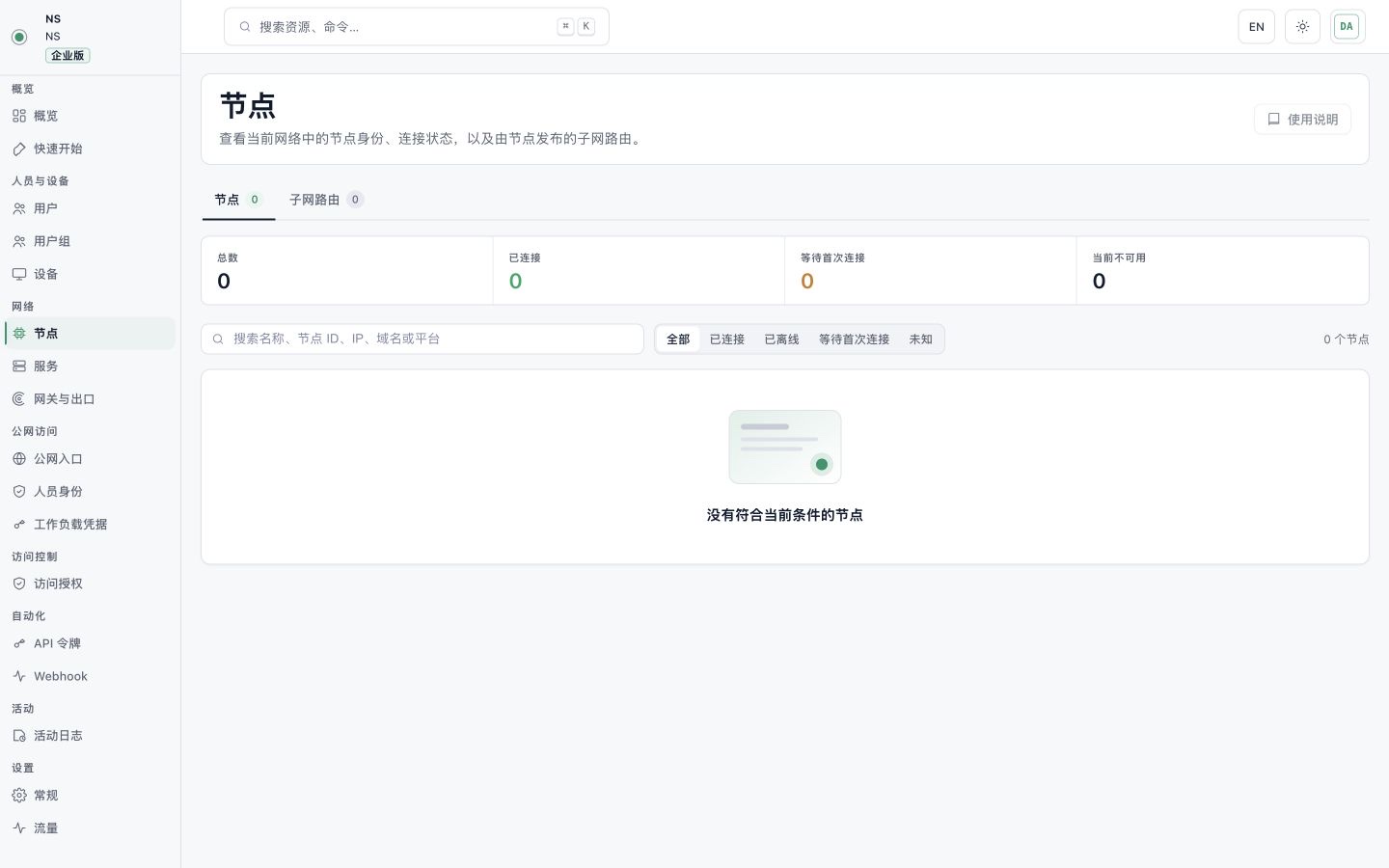The width and height of the screenshot is (1389, 868).
Task: Click the 已连接 stat card
Action: (x=639, y=271)
